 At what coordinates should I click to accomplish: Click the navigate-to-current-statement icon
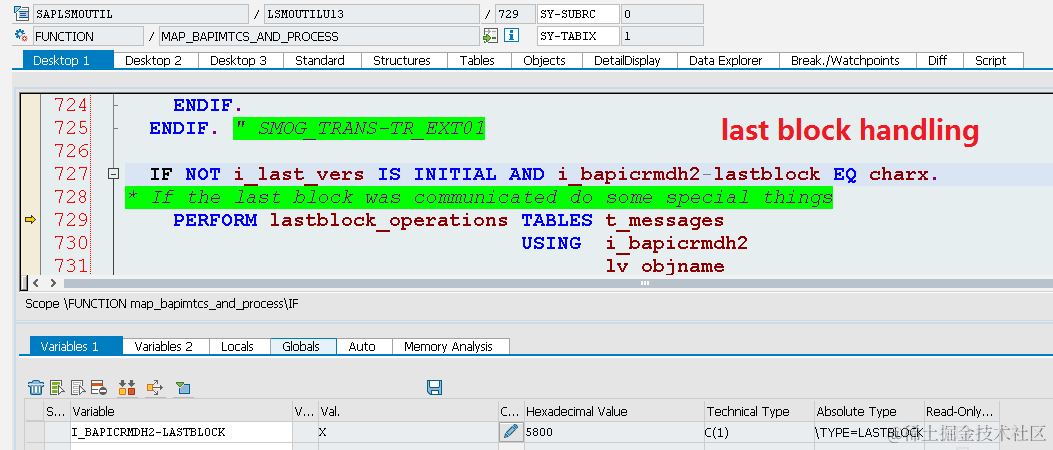pyautogui.click(x=490, y=36)
